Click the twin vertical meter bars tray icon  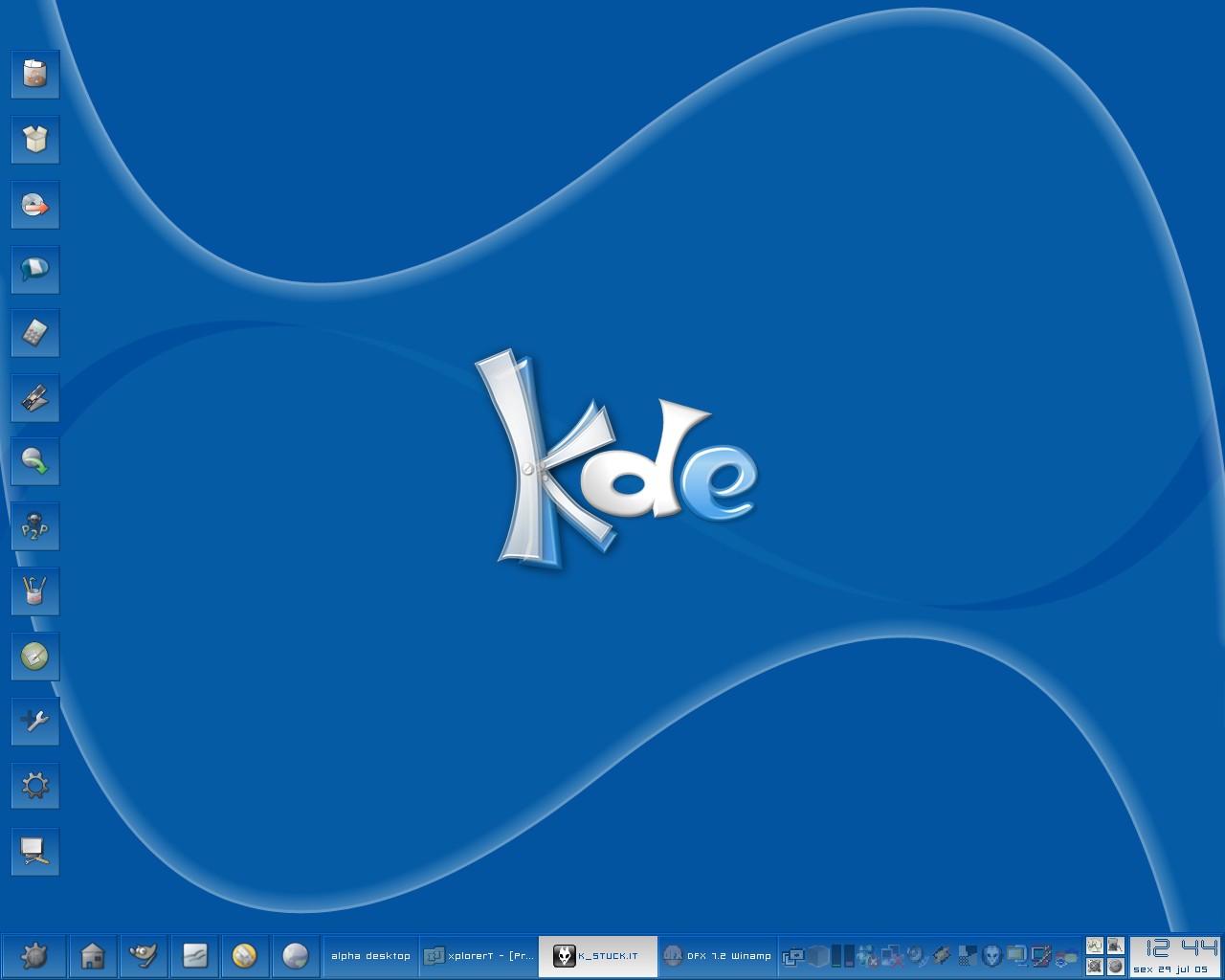pyautogui.click(x=842, y=956)
